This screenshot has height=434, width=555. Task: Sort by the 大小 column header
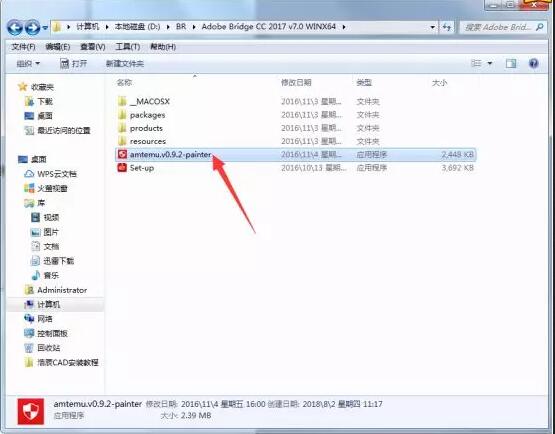[440, 83]
